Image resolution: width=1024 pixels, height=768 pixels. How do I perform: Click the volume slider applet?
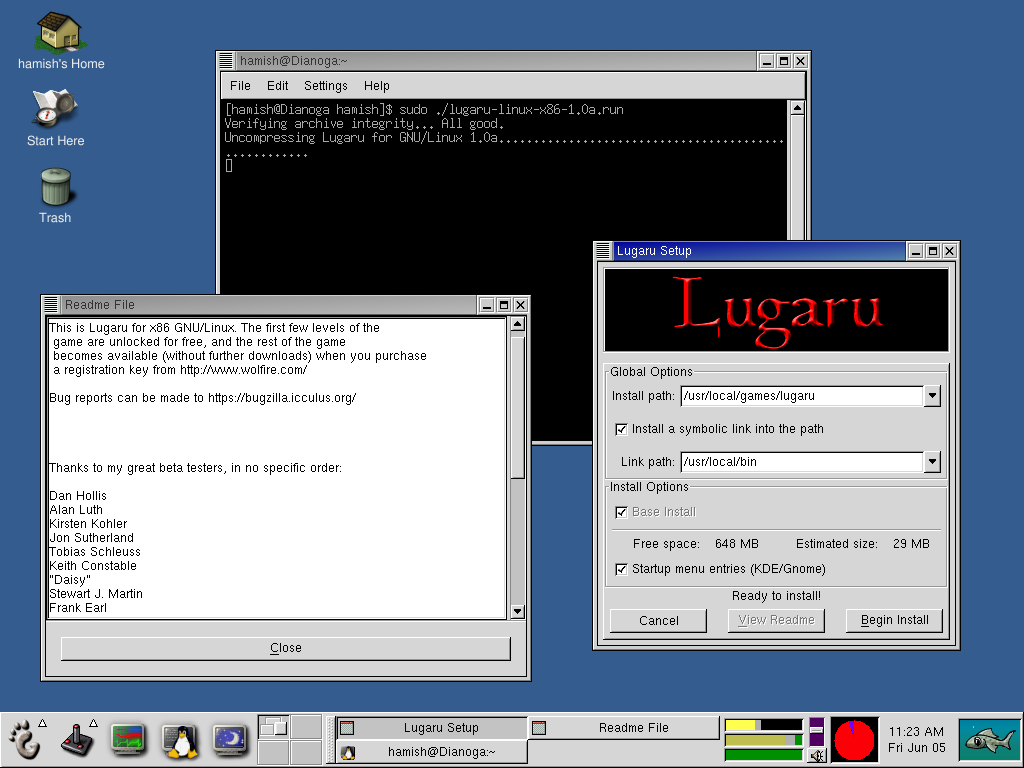[816, 732]
